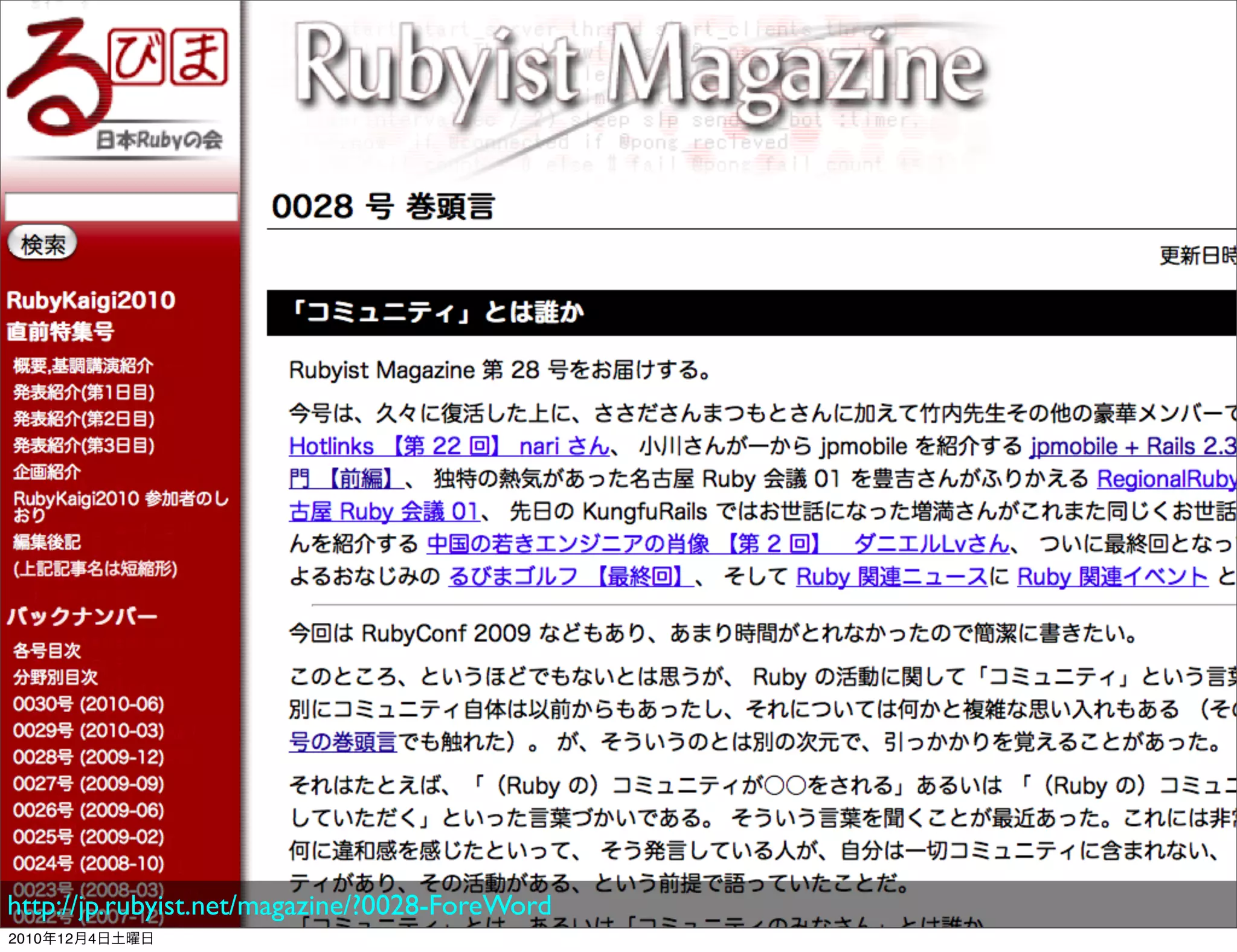Open 概要,基調講演紹介 sidebar link

click(x=83, y=366)
